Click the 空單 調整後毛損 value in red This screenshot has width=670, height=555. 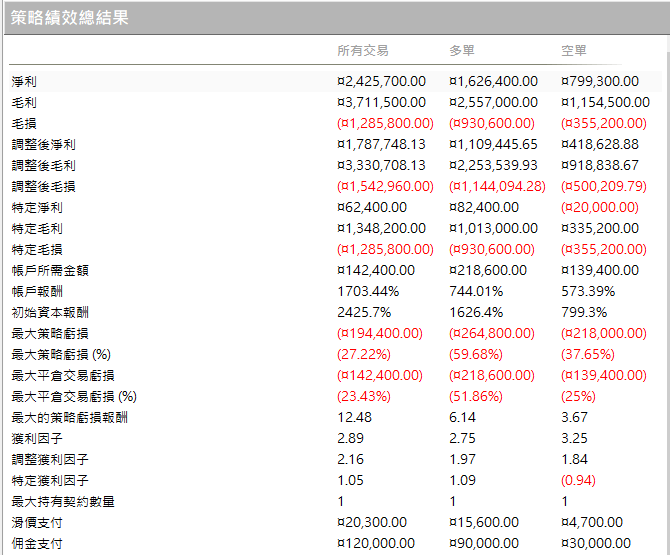tap(606, 186)
